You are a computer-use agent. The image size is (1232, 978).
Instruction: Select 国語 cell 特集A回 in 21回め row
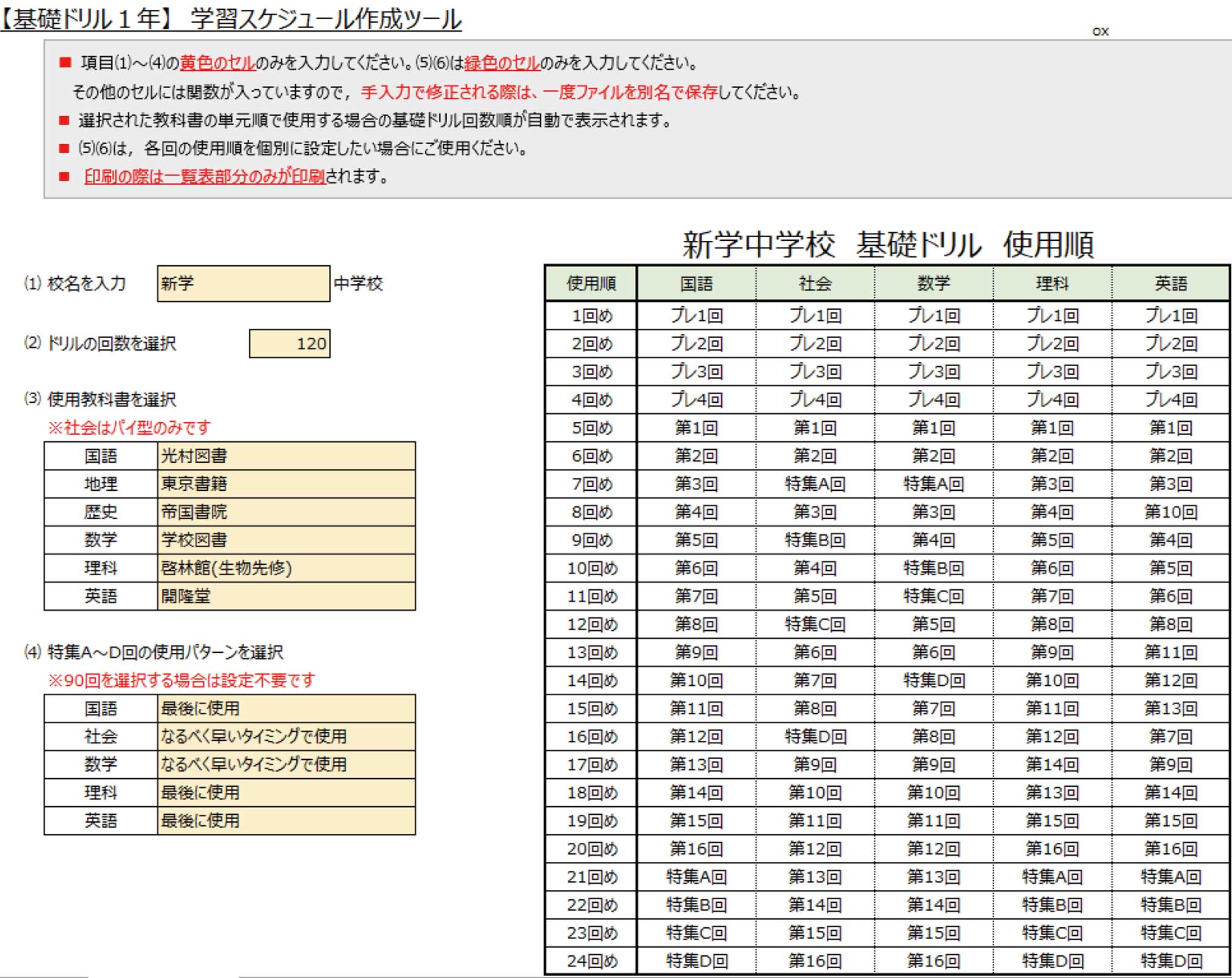(x=697, y=877)
